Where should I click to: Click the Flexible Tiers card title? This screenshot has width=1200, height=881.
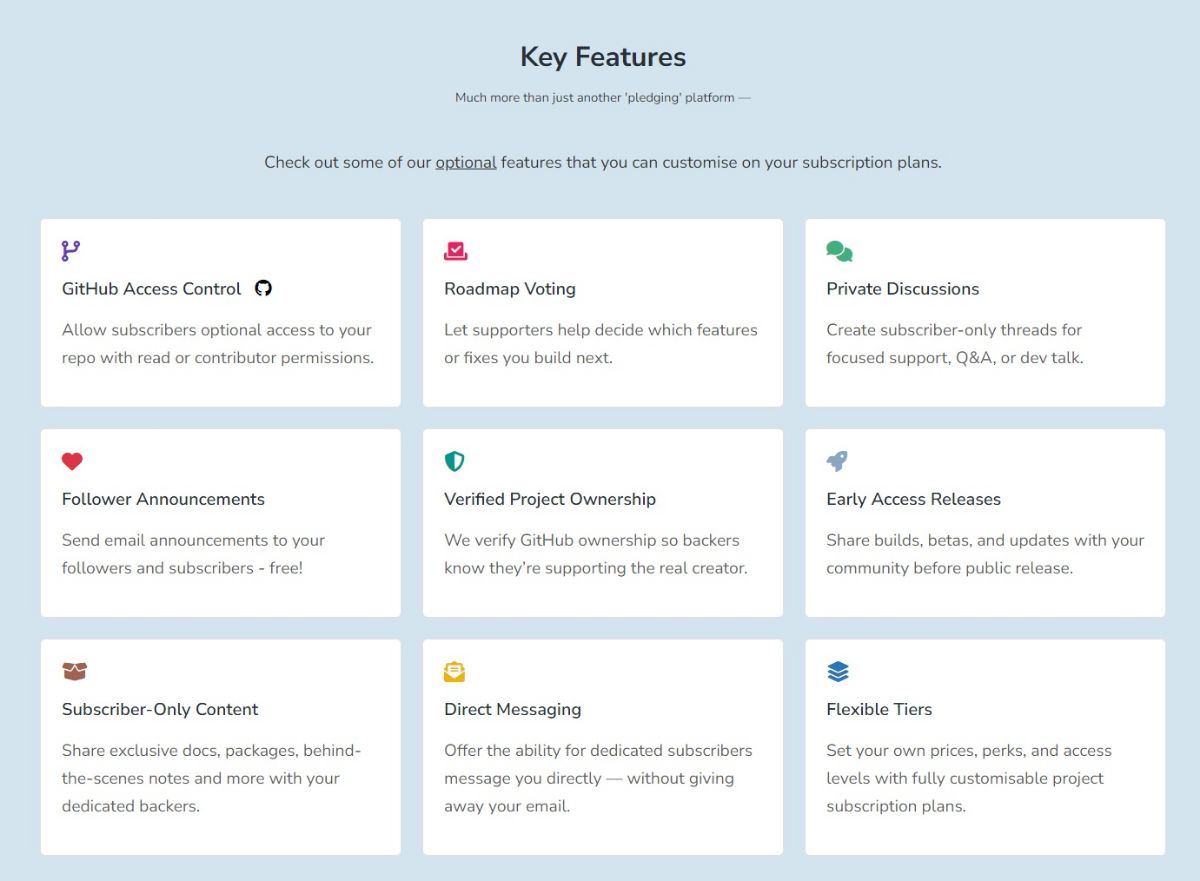(x=879, y=709)
